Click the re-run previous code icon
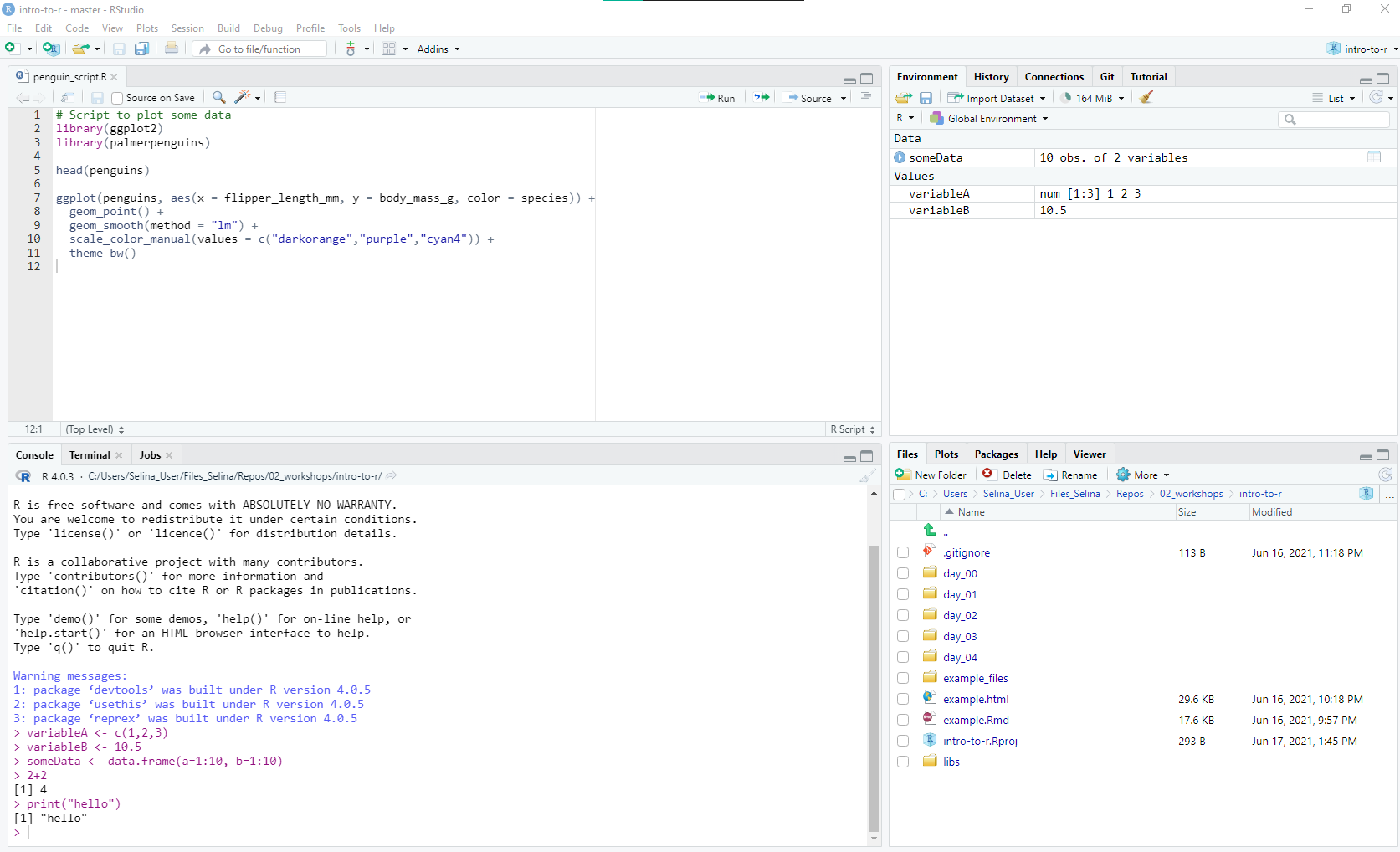Image resolution: width=1400 pixels, height=852 pixels. tap(761, 98)
